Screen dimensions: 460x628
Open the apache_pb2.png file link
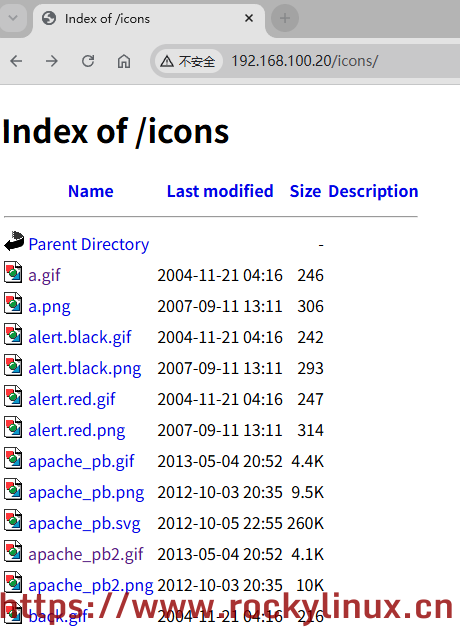(x=90, y=586)
